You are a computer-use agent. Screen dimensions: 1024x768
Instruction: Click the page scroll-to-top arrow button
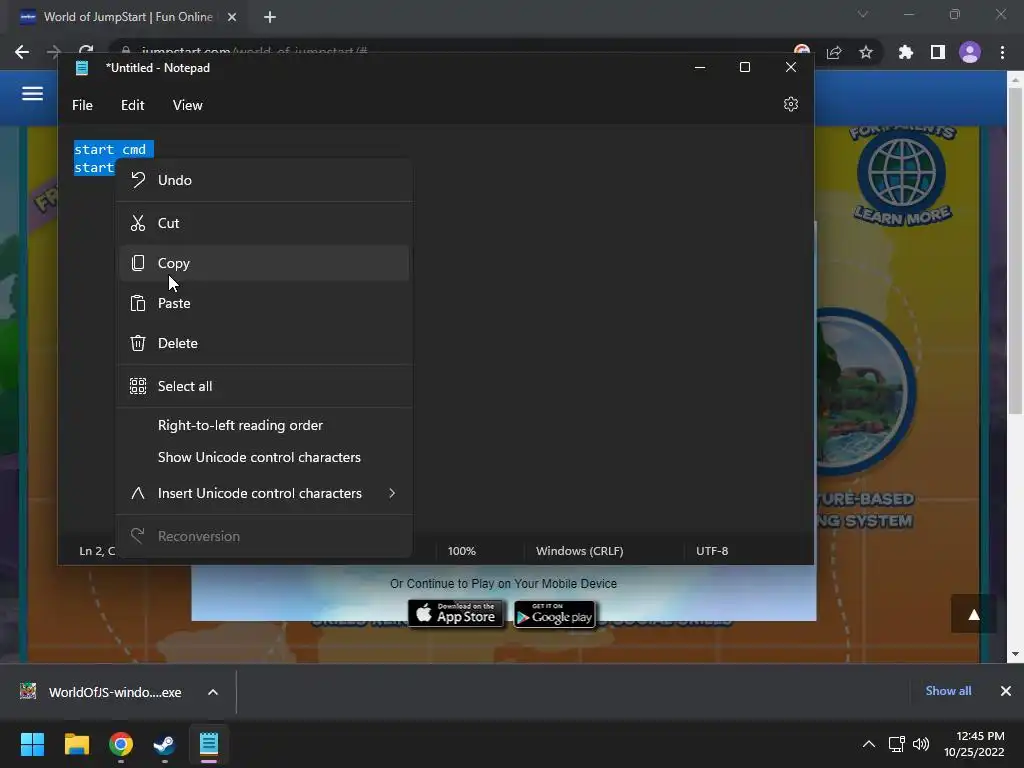point(974,614)
